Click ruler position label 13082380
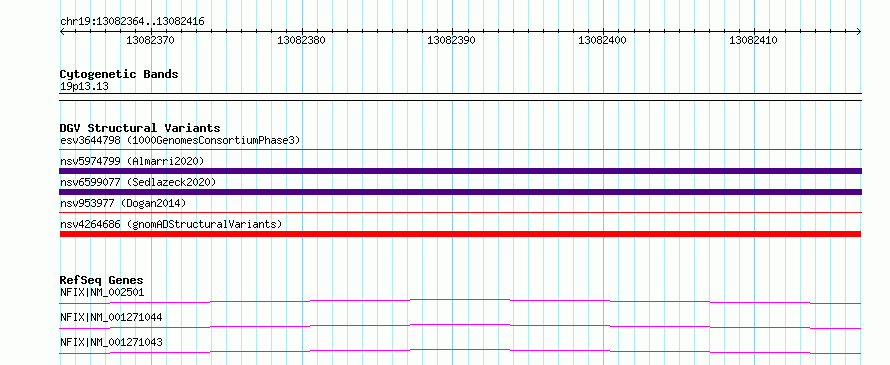 point(301,40)
